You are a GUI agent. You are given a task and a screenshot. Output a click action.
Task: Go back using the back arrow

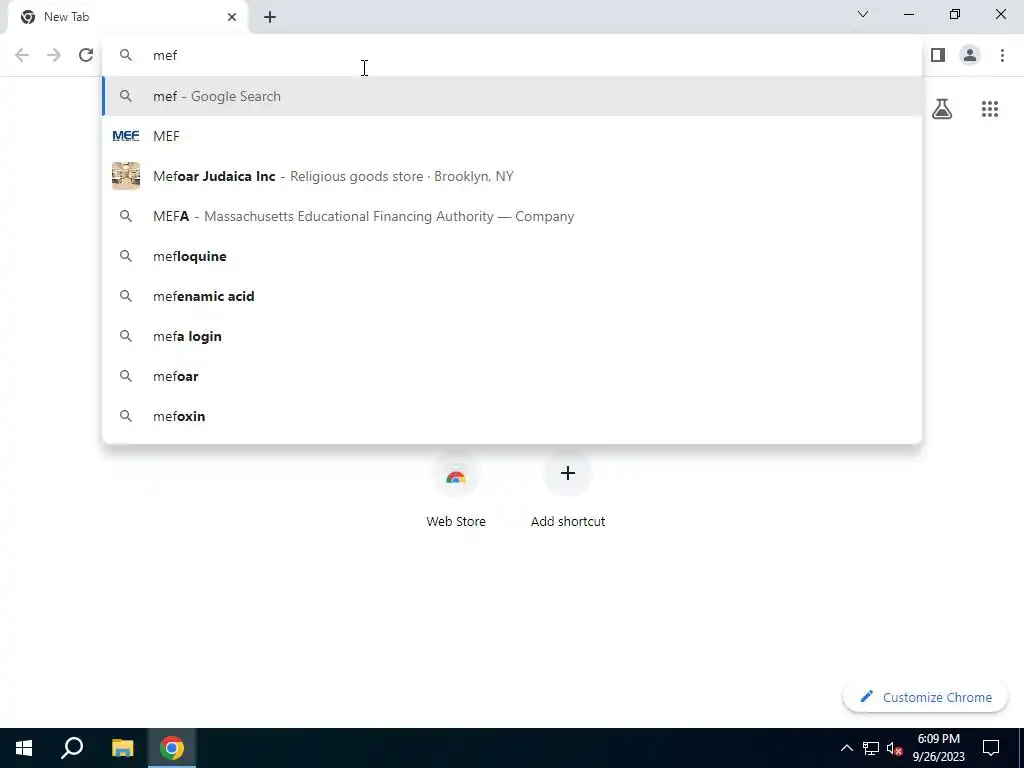(22, 55)
